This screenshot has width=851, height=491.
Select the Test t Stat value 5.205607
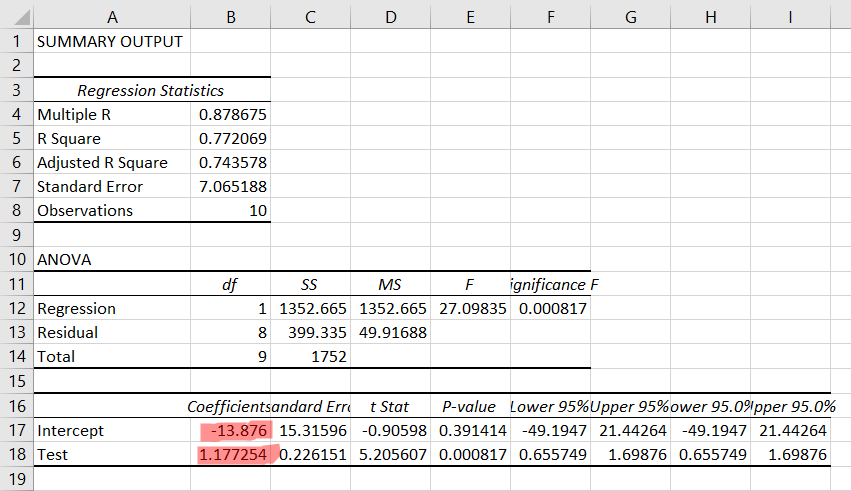click(390, 454)
